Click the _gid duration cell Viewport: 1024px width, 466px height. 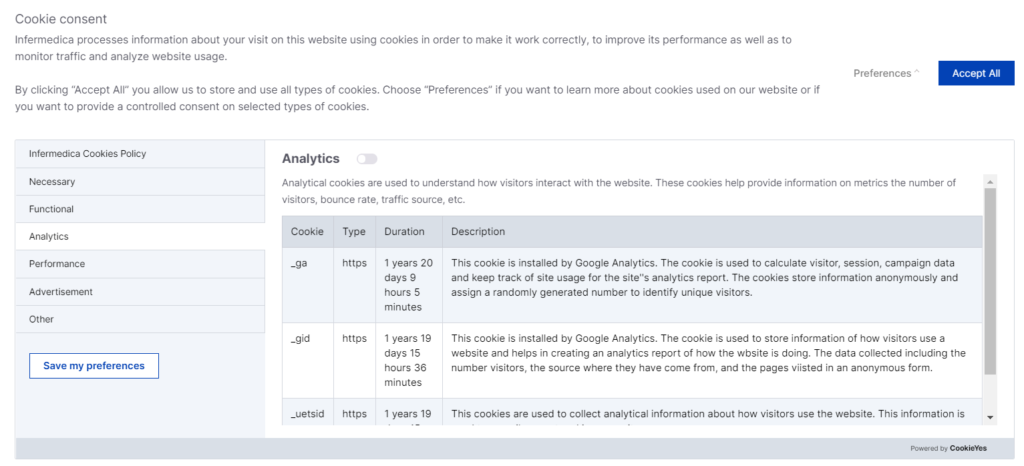point(409,360)
